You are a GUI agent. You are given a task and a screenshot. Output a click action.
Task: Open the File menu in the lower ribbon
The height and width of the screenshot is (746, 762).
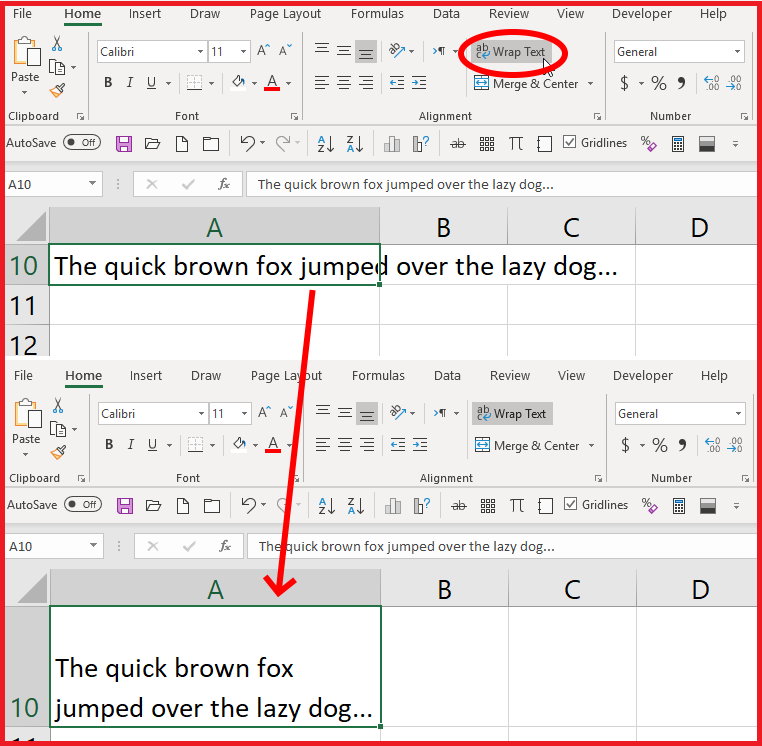click(23, 376)
